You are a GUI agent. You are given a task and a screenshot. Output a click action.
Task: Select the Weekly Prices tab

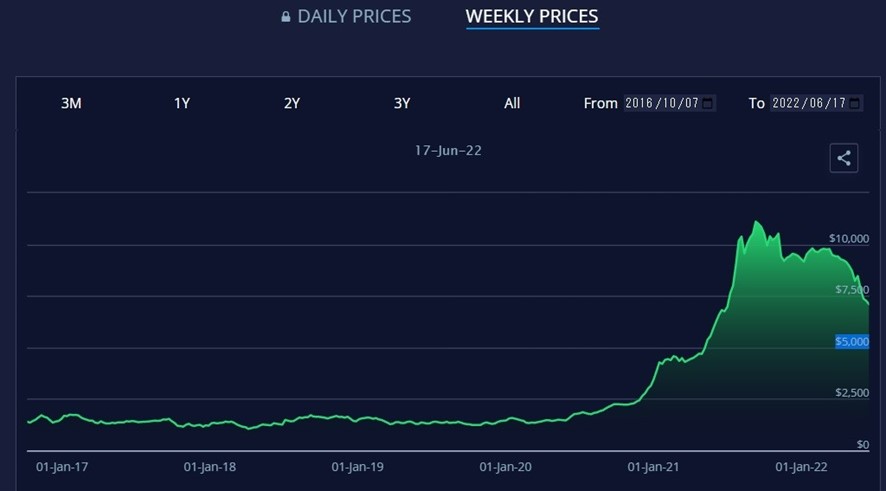532,16
